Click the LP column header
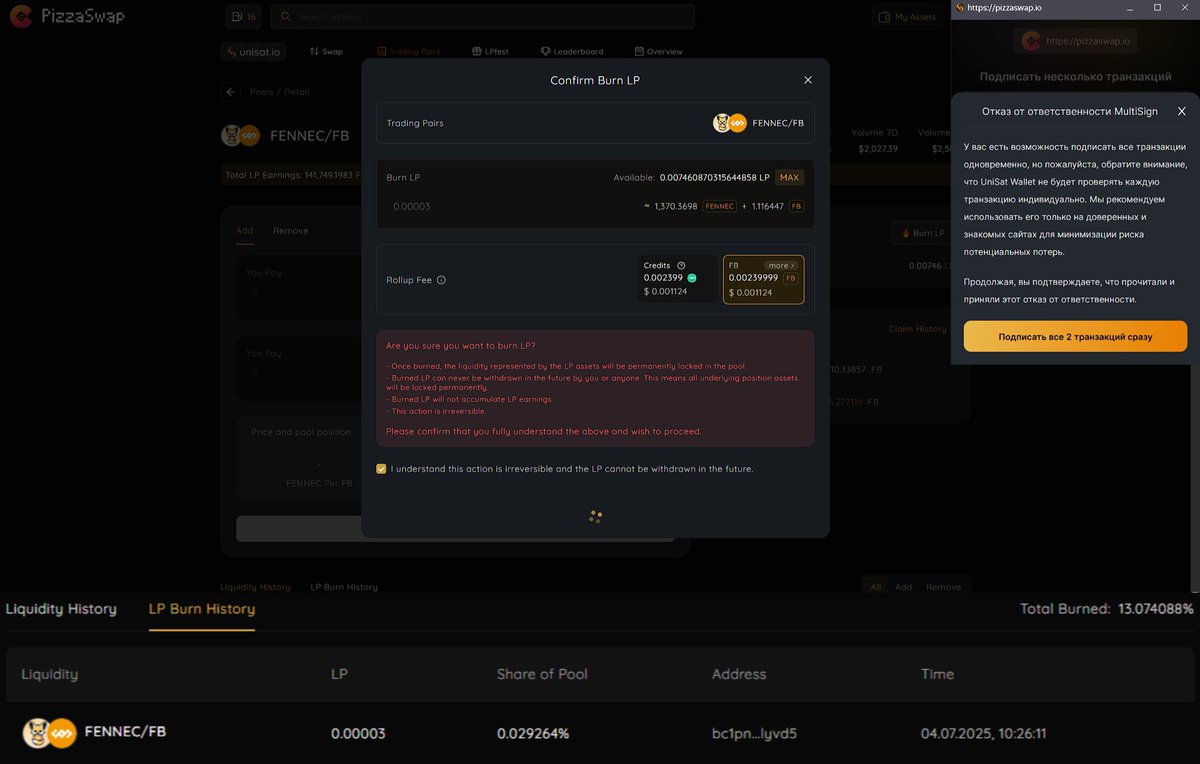The image size is (1200, 764). (x=339, y=674)
